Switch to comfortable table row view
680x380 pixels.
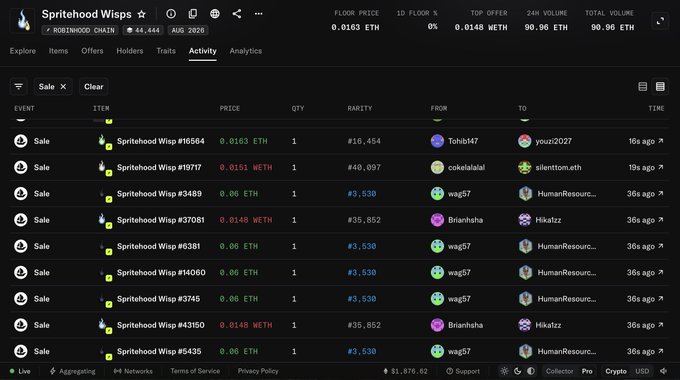coord(643,86)
